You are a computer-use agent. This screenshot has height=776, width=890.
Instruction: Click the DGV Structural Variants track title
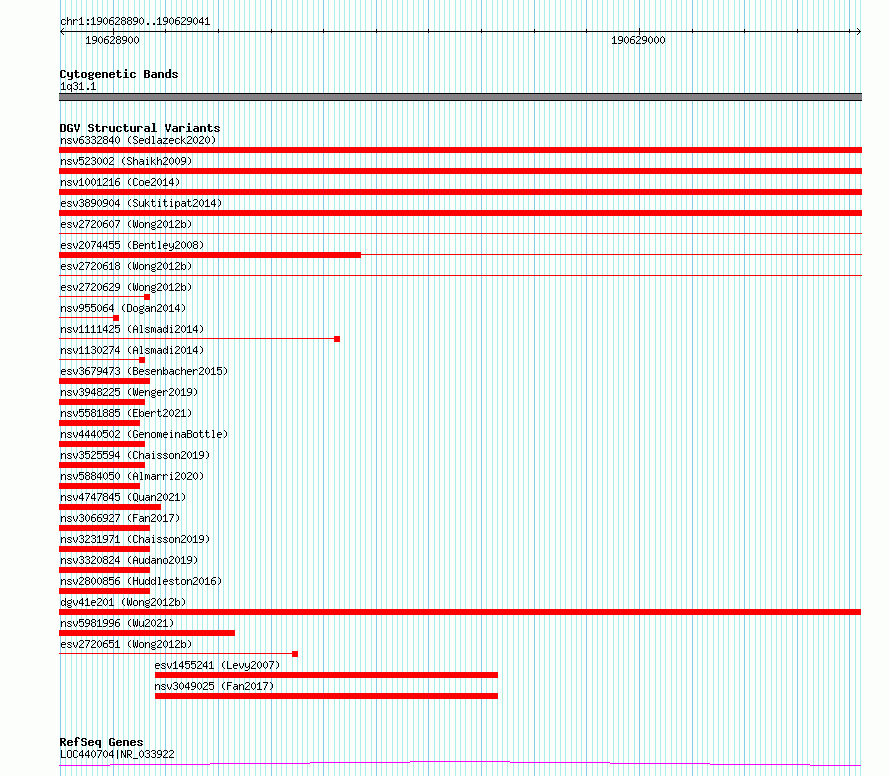[x=140, y=128]
